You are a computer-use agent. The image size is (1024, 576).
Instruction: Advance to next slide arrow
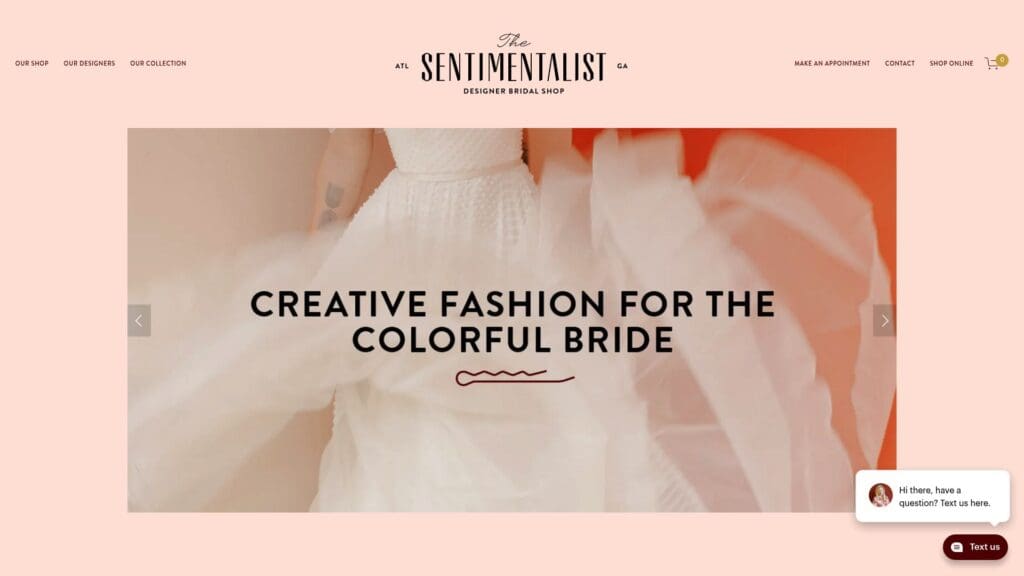pyautogui.click(x=884, y=321)
